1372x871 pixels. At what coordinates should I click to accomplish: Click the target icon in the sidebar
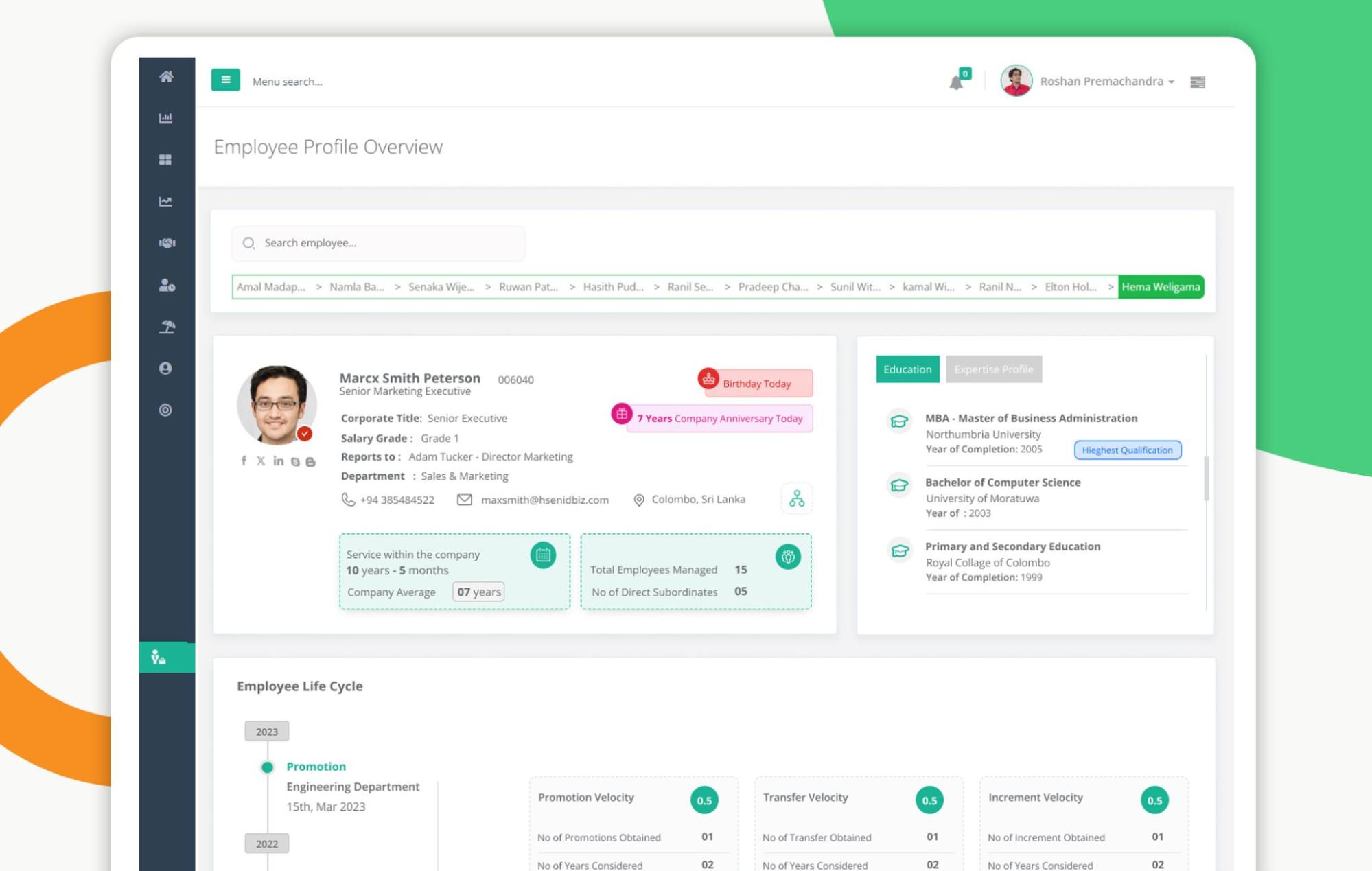pyautogui.click(x=165, y=410)
